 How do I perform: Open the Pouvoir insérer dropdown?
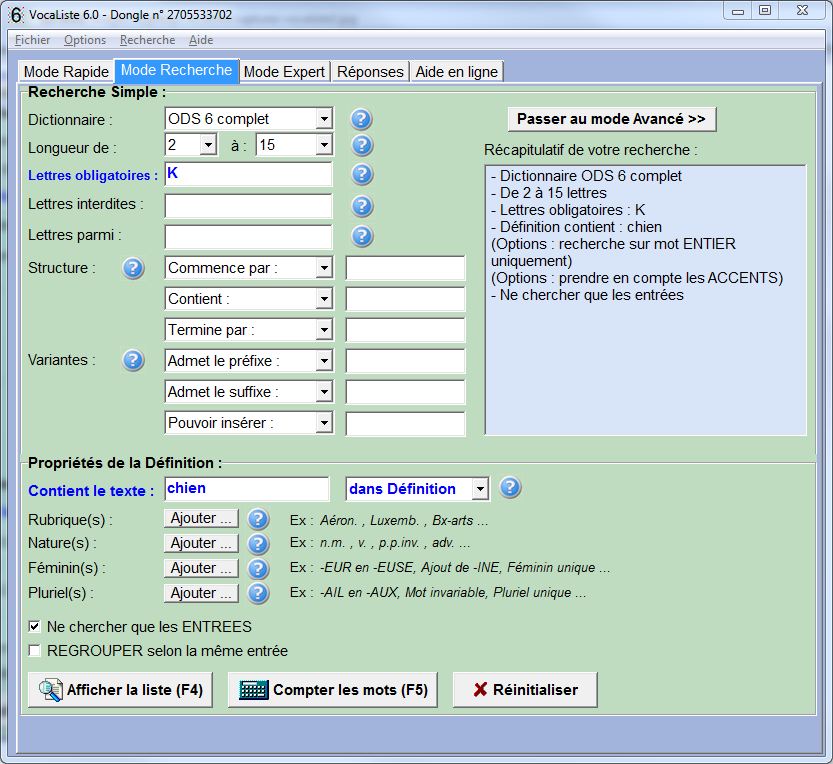[x=324, y=423]
